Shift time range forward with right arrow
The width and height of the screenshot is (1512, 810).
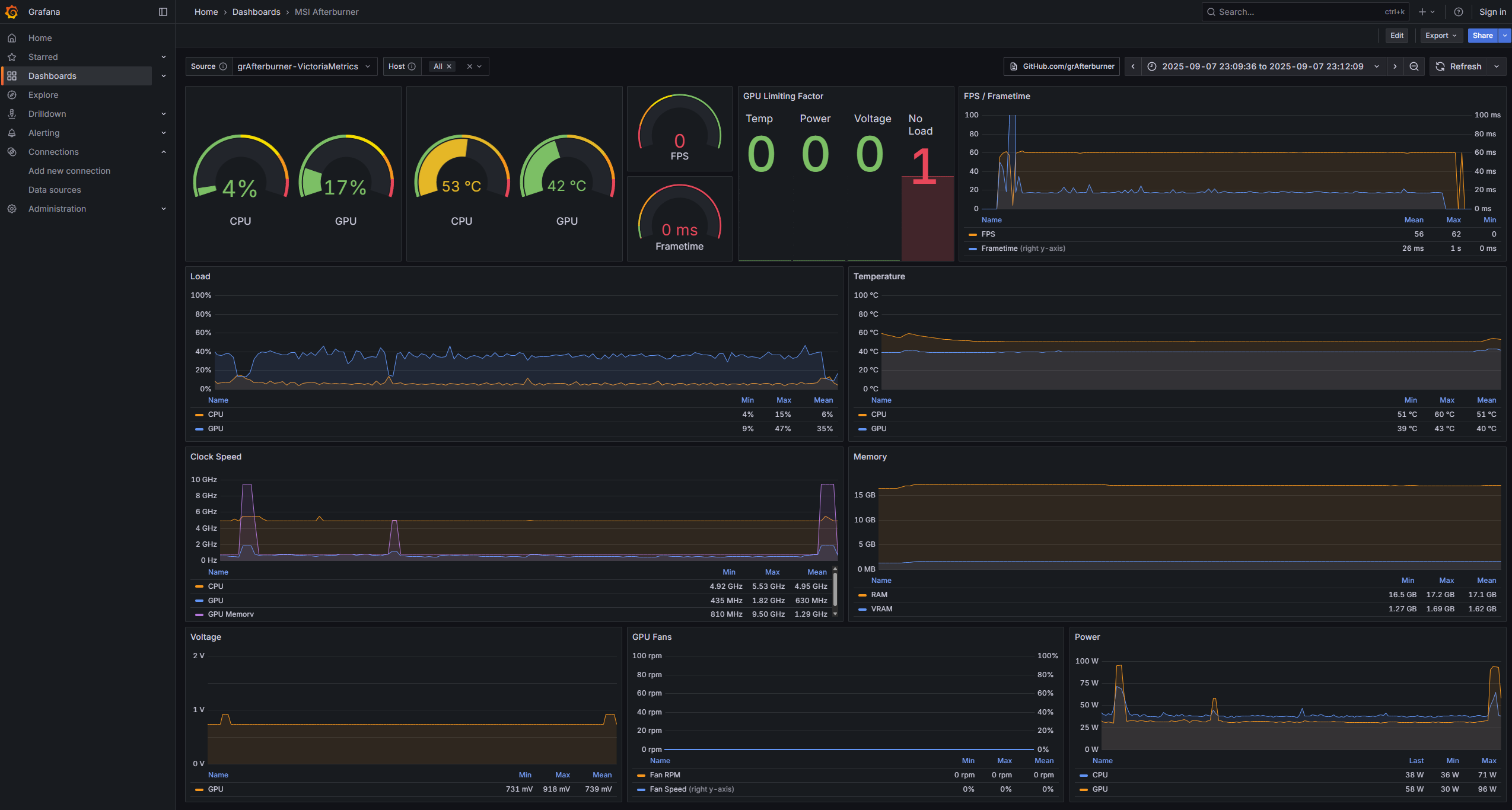click(x=1395, y=66)
